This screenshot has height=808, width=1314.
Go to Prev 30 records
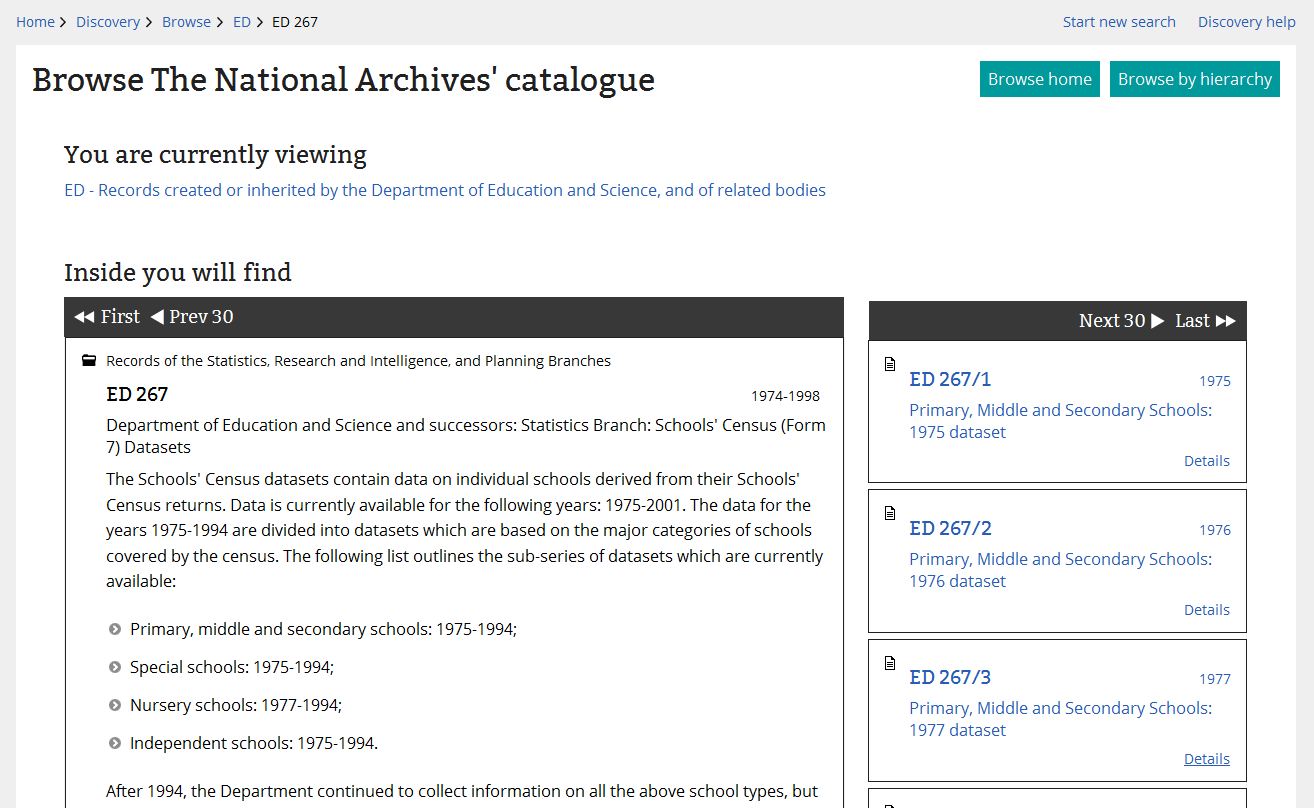[x=192, y=317]
